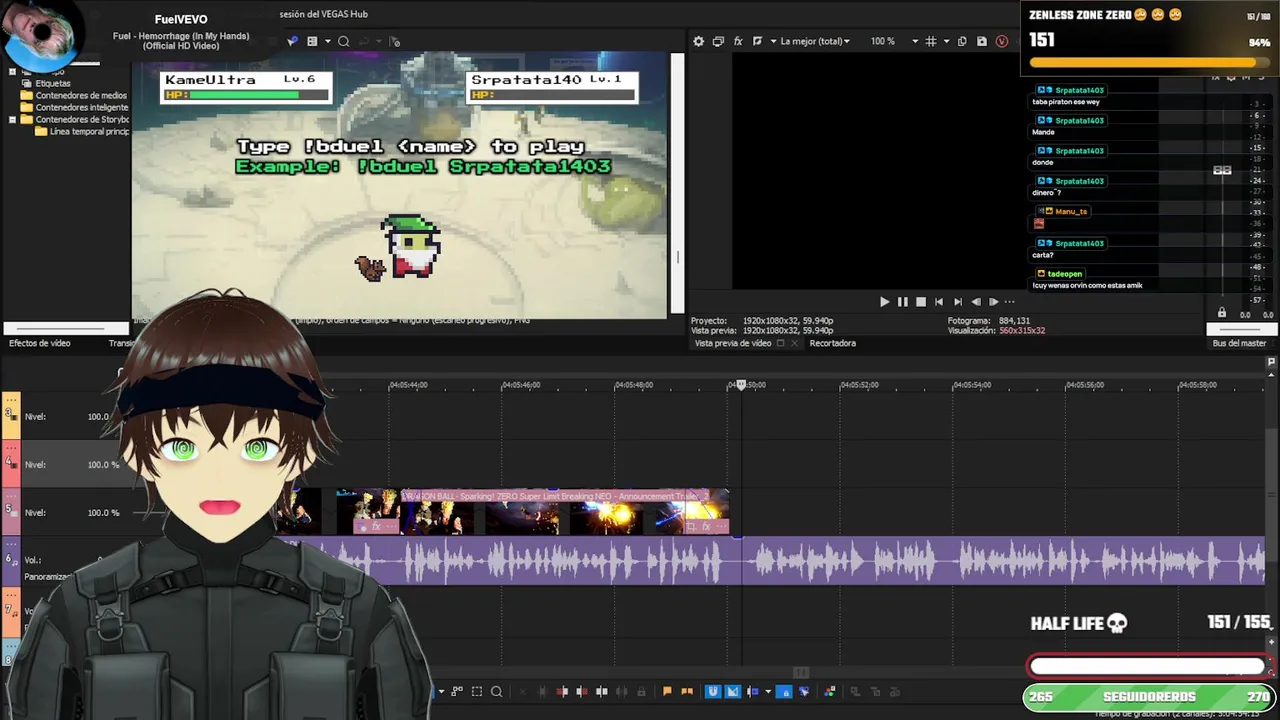Image resolution: width=1280 pixels, height=720 pixels.
Task: Pause the video preview
Action: (902, 301)
